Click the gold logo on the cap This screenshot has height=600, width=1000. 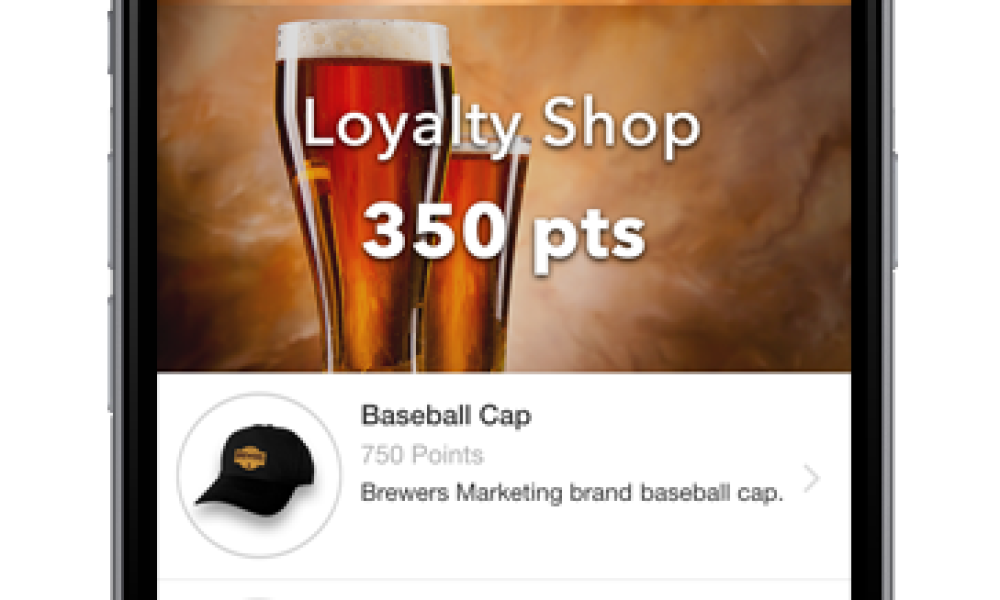coord(251,457)
